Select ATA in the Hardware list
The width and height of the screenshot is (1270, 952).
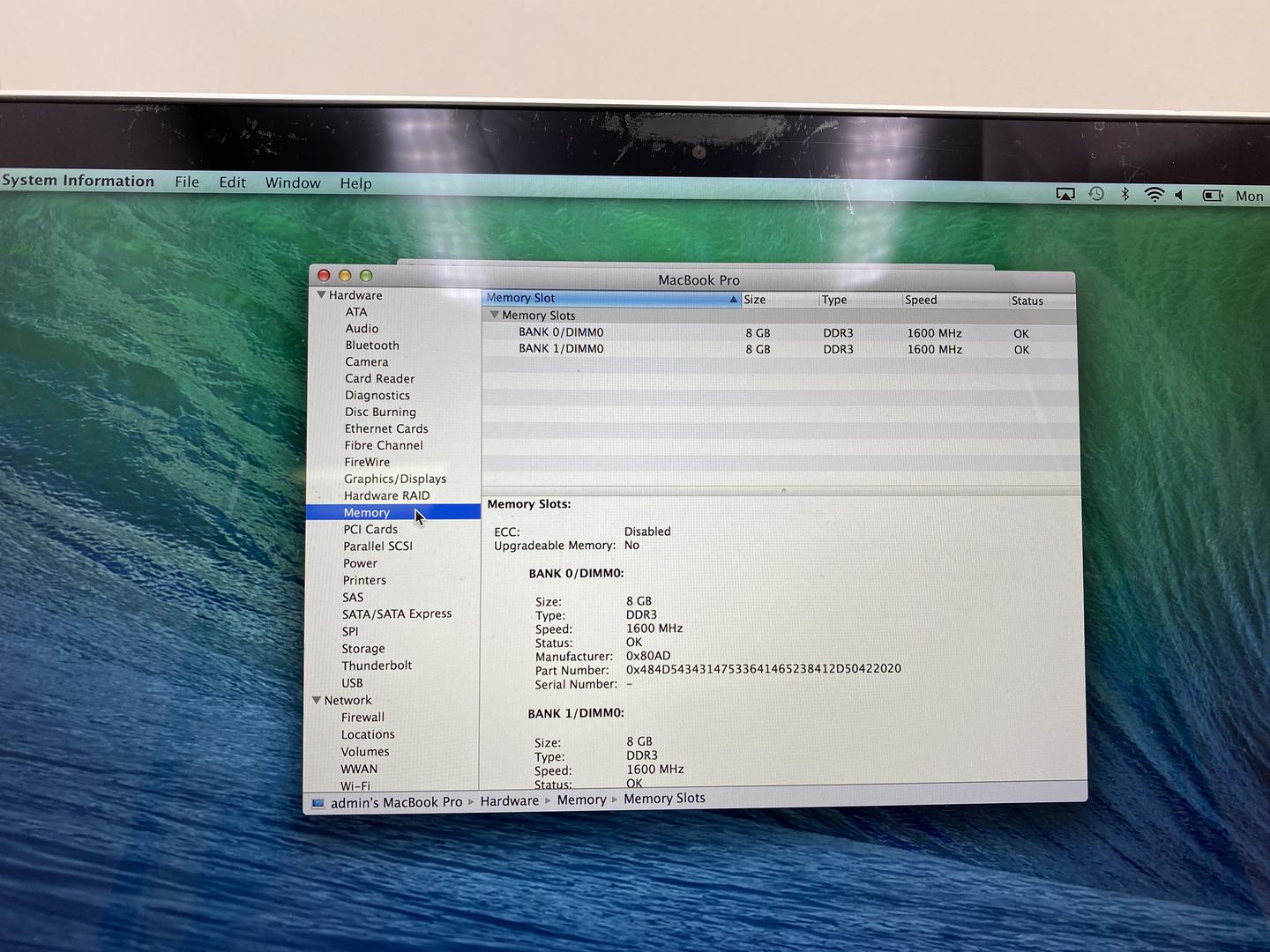pos(356,312)
